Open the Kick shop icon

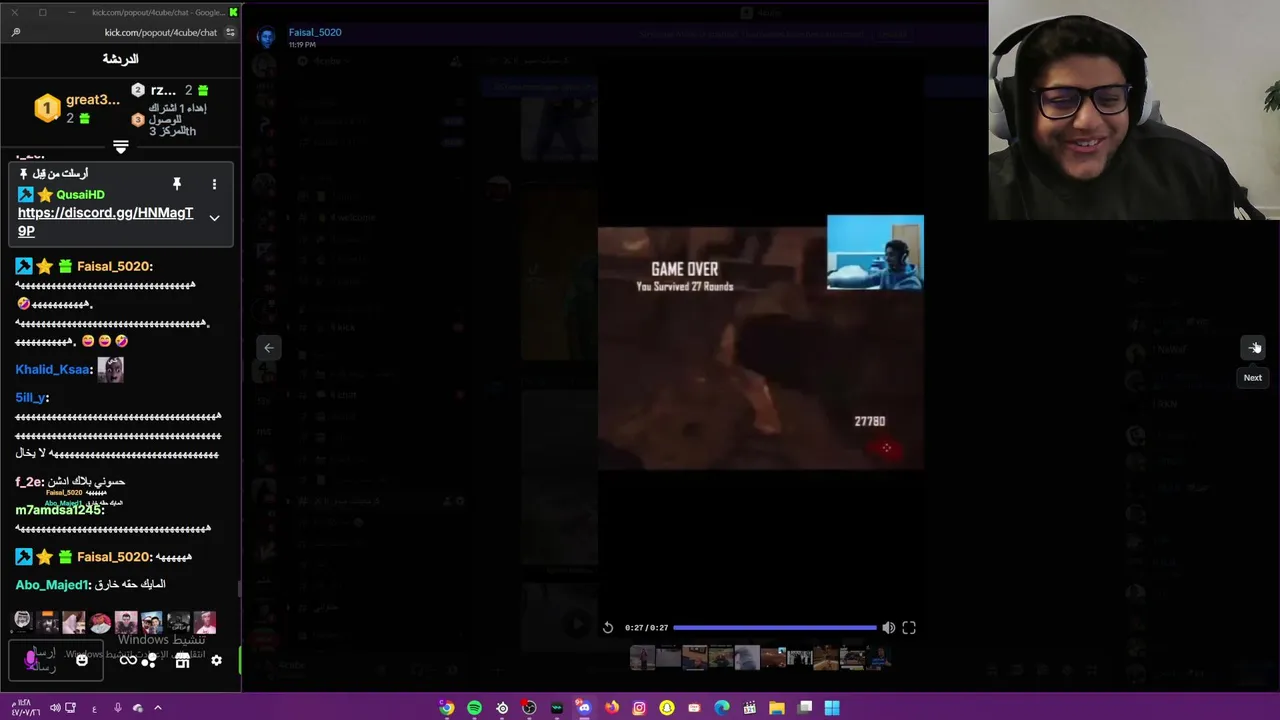click(x=182, y=660)
